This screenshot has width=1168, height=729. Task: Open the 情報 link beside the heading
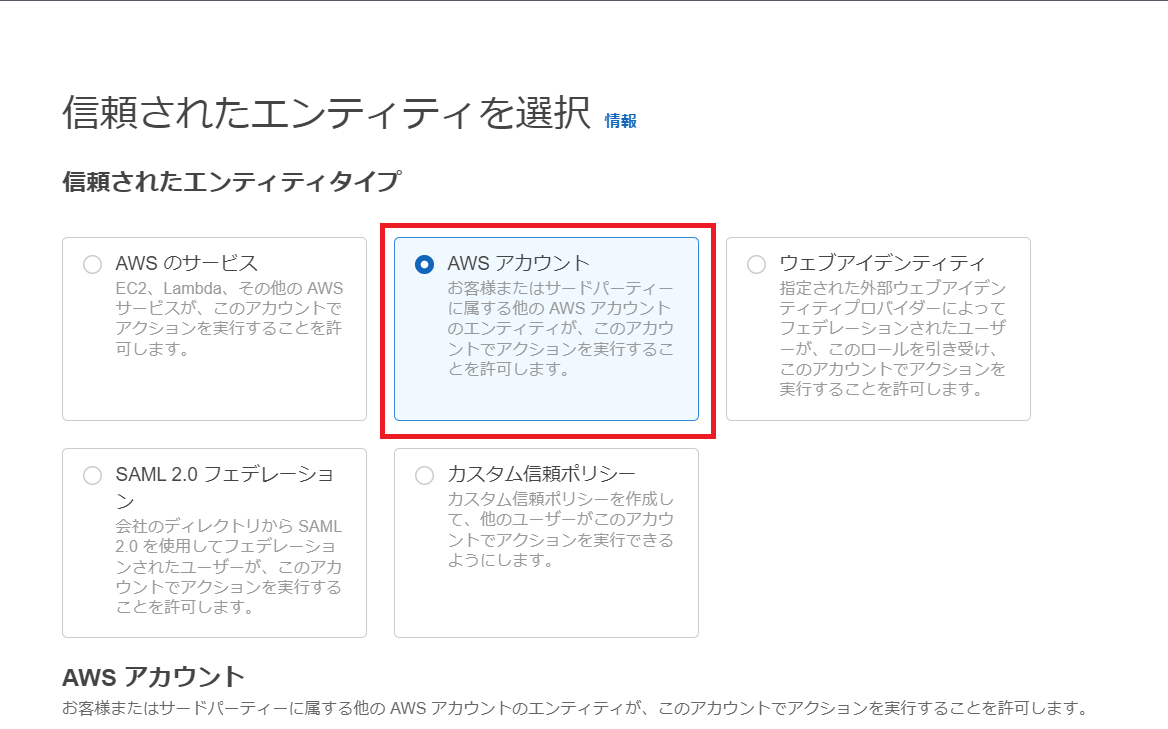(620, 121)
